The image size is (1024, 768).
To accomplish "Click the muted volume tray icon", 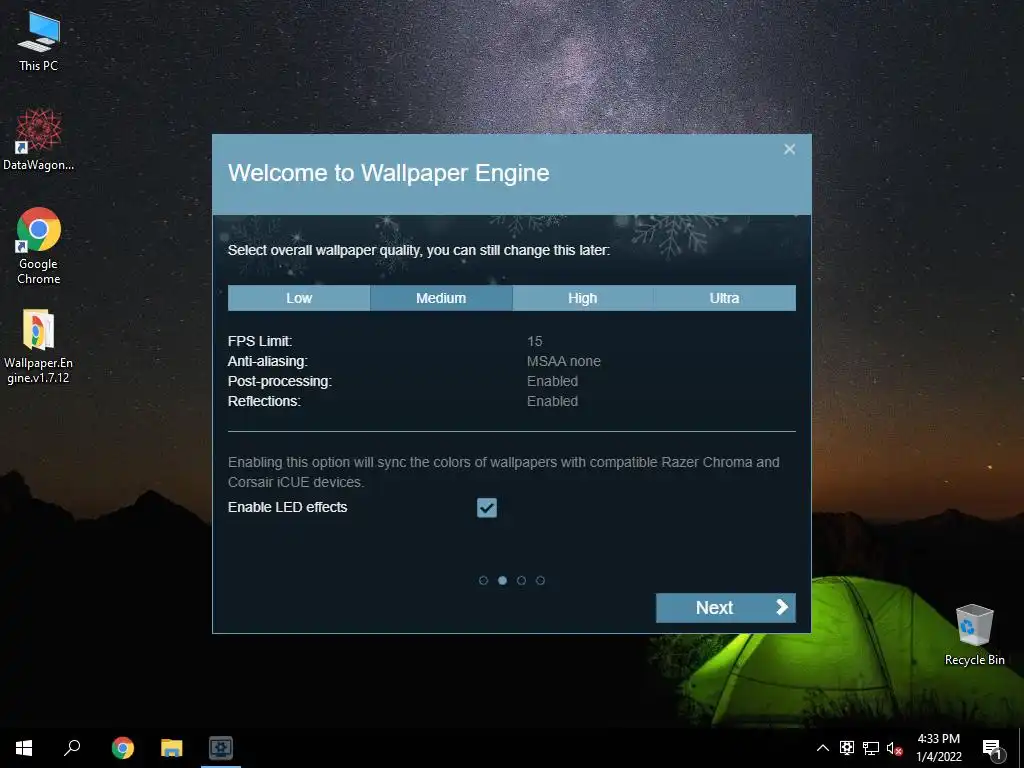I will tap(894, 748).
